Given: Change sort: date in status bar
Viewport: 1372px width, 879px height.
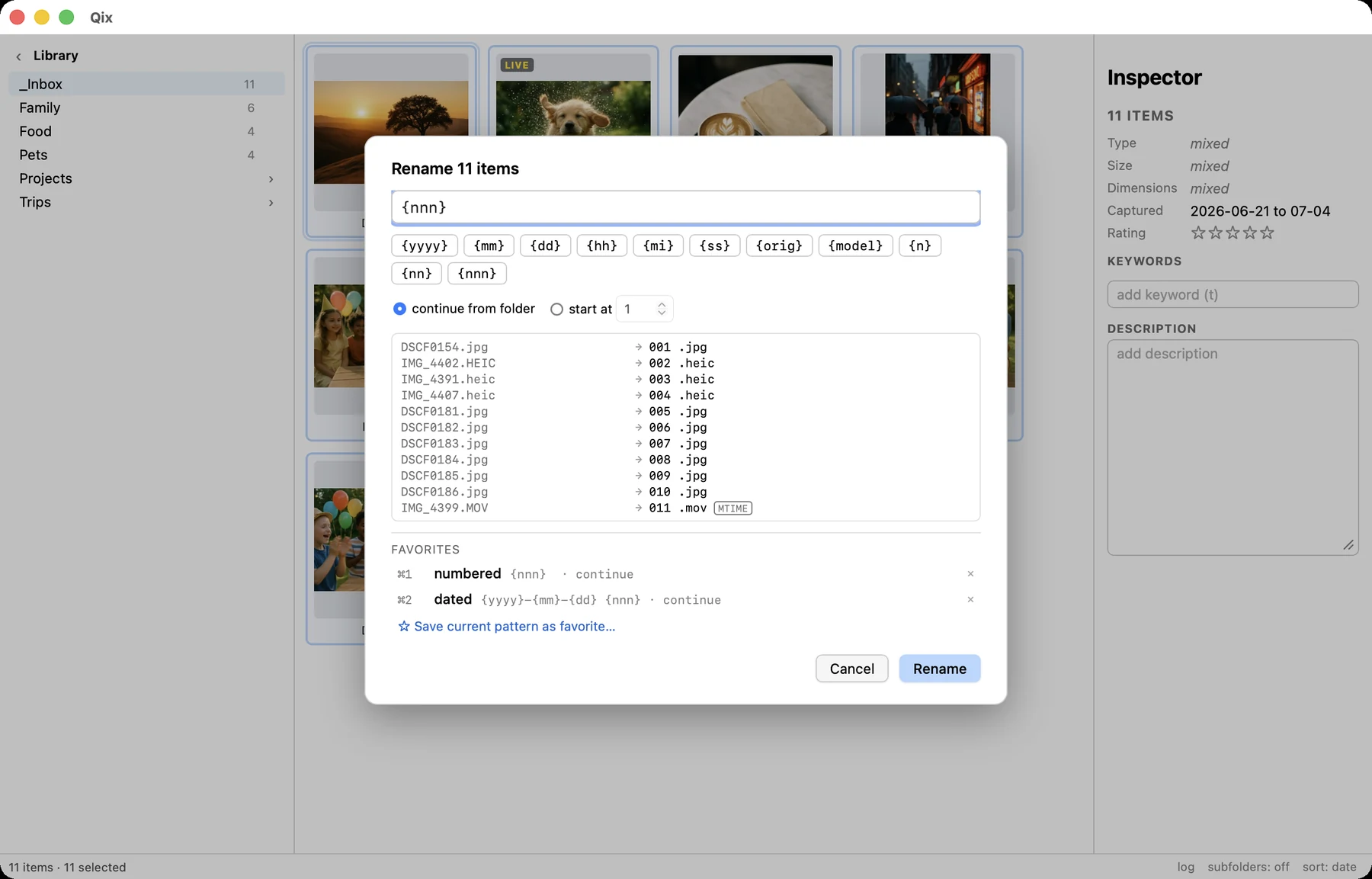Looking at the screenshot, I should click(x=1329, y=867).
